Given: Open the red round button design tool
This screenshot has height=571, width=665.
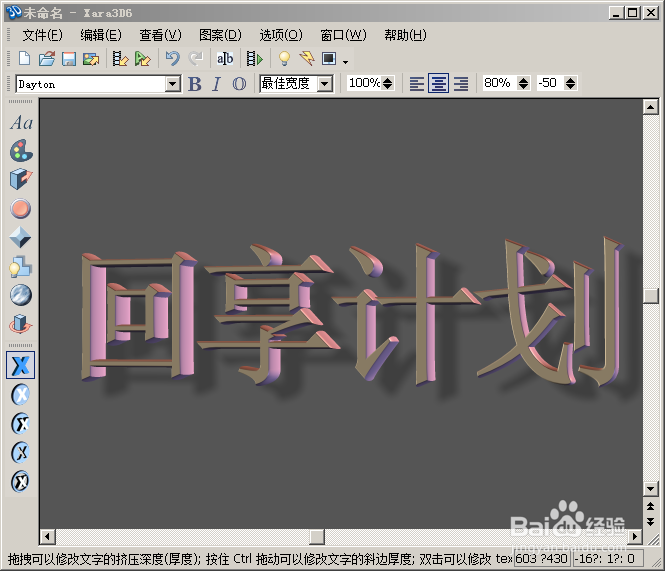Looking at the screenshot, I should click(x=20, y=208).
